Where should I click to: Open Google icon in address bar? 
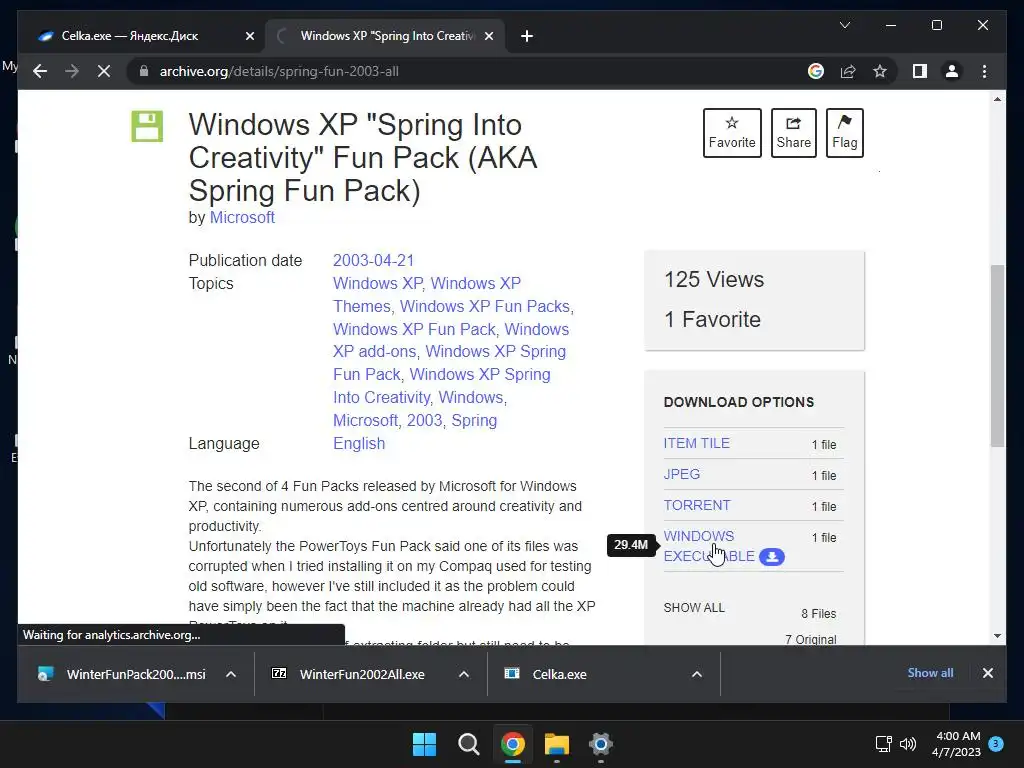tap(816, 71)
